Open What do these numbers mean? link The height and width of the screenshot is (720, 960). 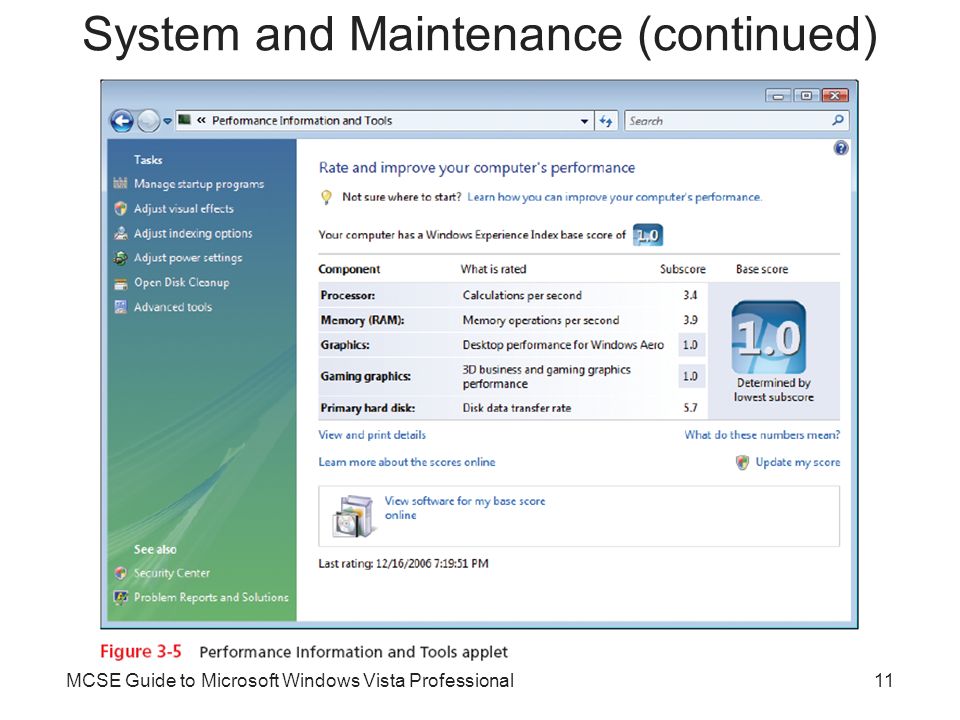tap(762, 435)
